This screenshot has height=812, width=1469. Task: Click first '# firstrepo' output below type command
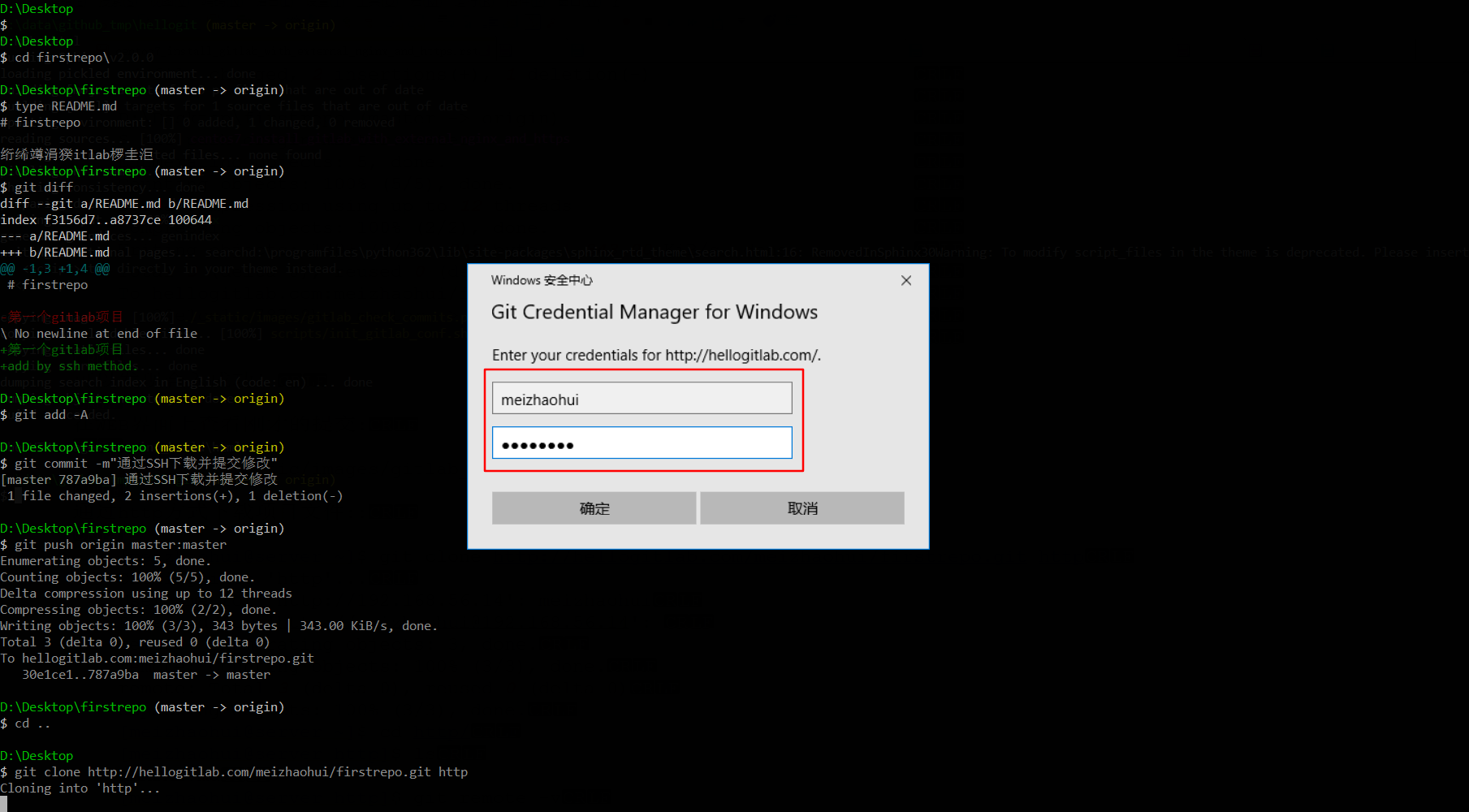41,123
